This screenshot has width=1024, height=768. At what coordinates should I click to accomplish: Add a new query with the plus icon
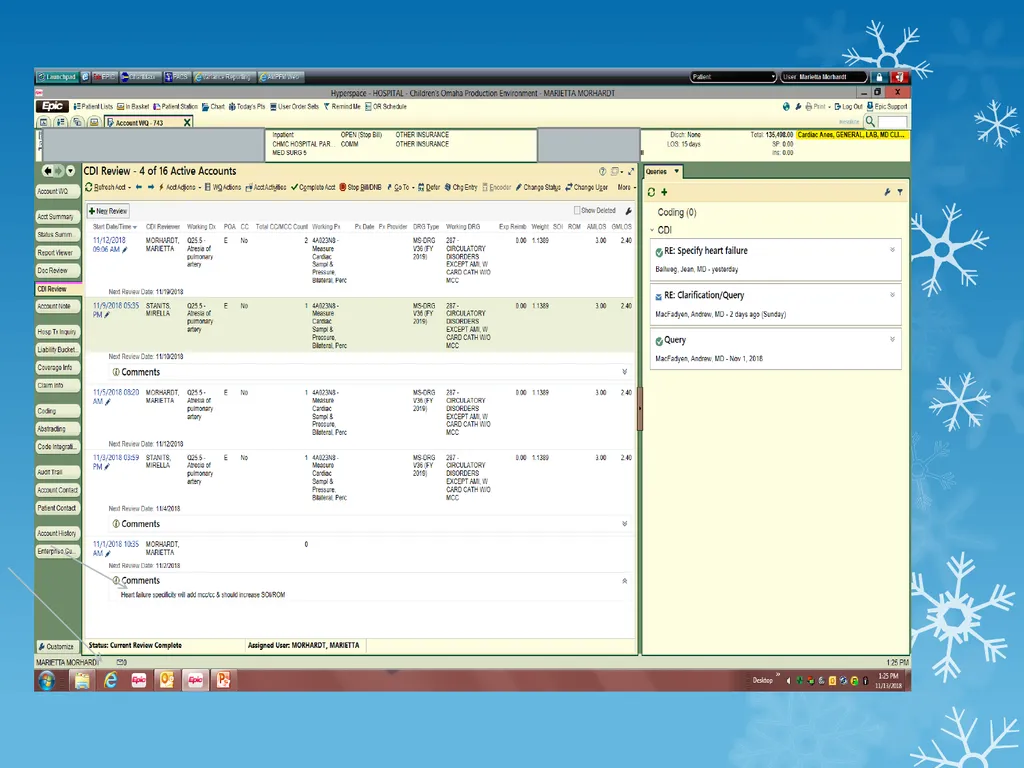tap(664, 192)
